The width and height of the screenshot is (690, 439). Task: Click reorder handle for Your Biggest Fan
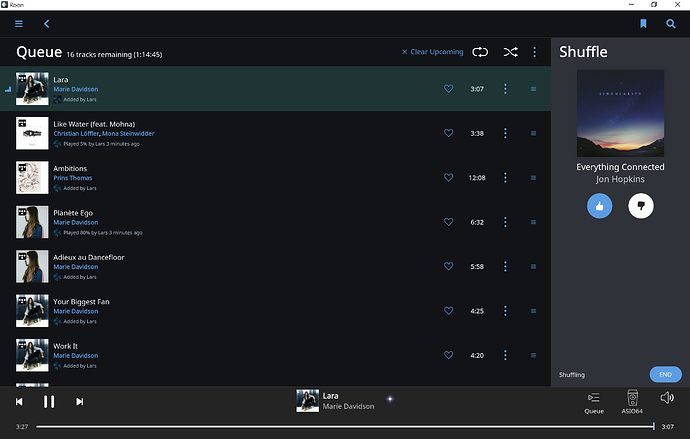[x=533, y=311]
